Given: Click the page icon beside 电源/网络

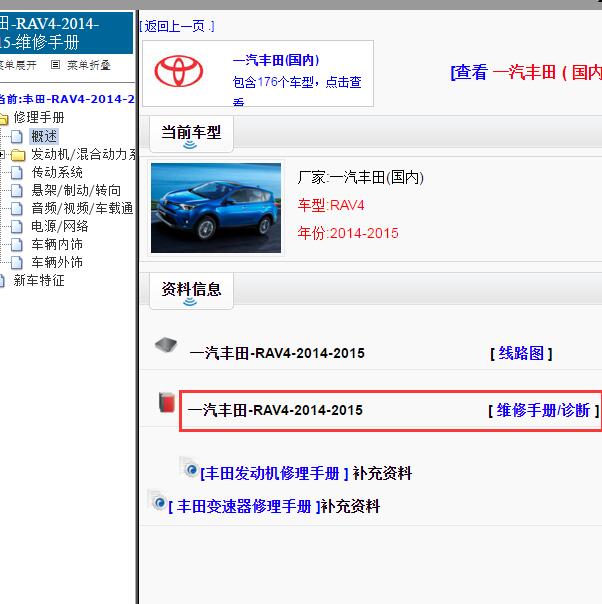Looking at the screenshot, I should pyautogui.click(x=17, y=226).
